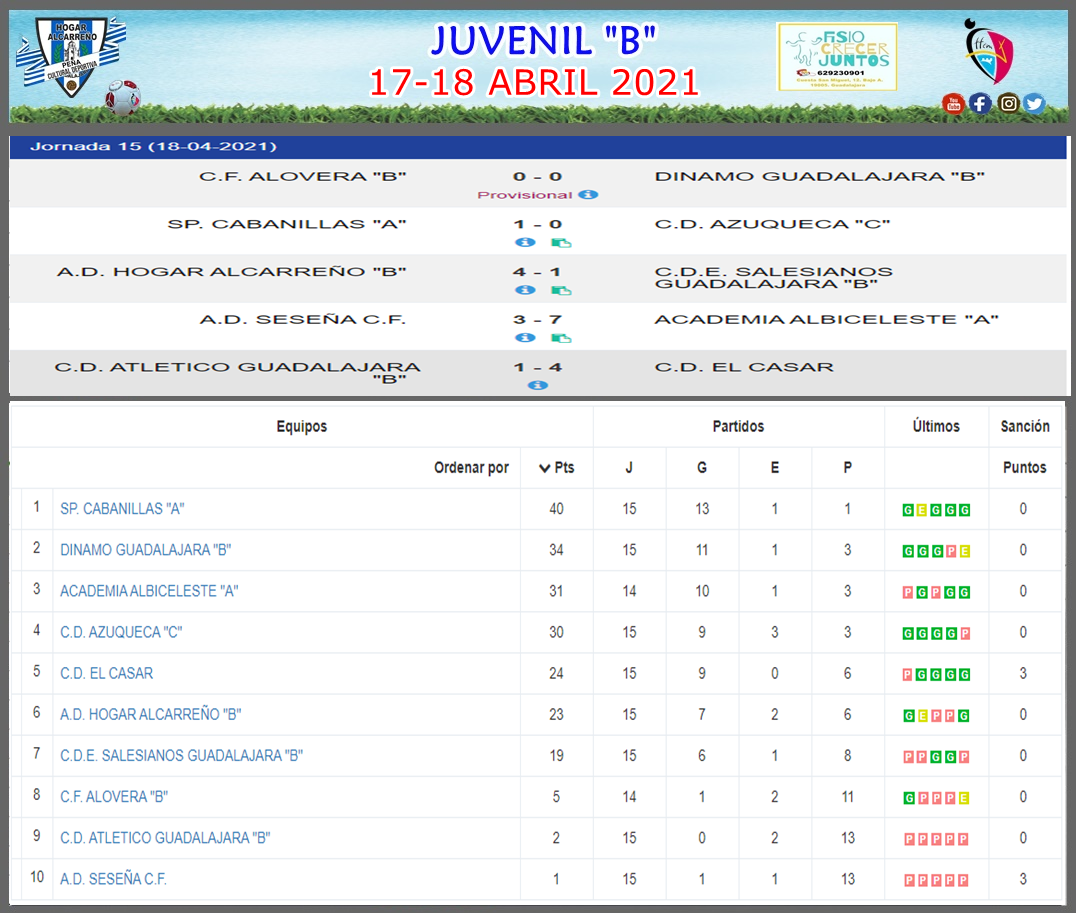Screen dimensions: 1076x913
Task: Open the Instagram social icon
Action: (1008, 104)
